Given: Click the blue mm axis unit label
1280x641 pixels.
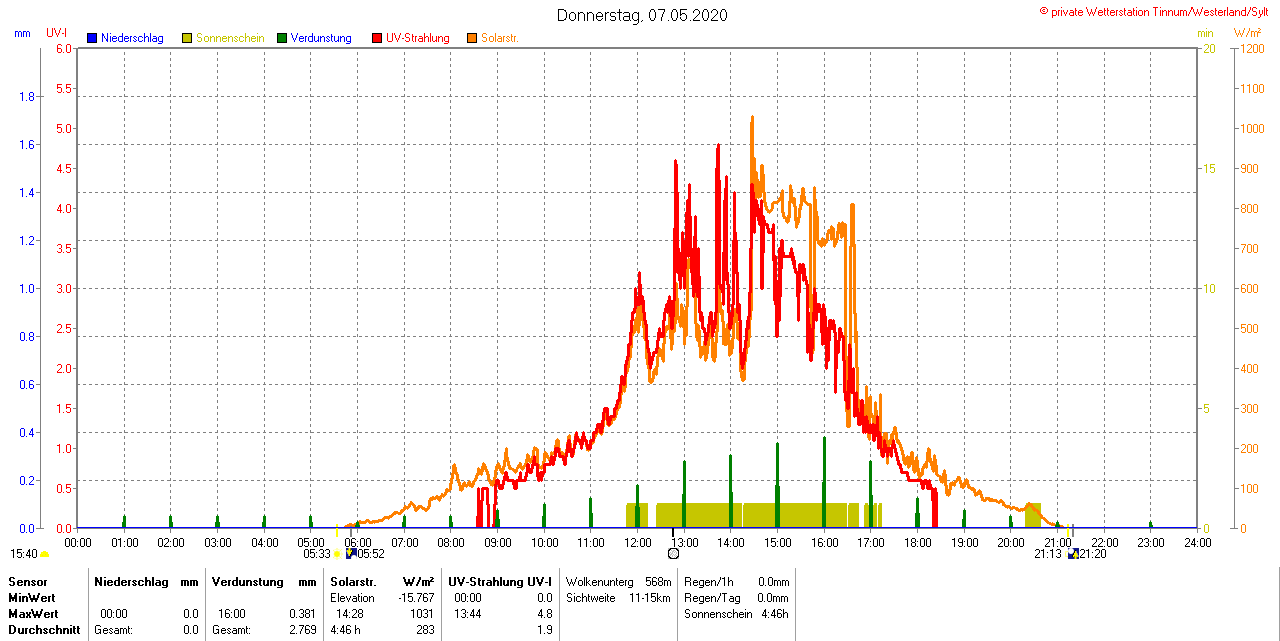Looking at the screenshot, I should [23, 33].
